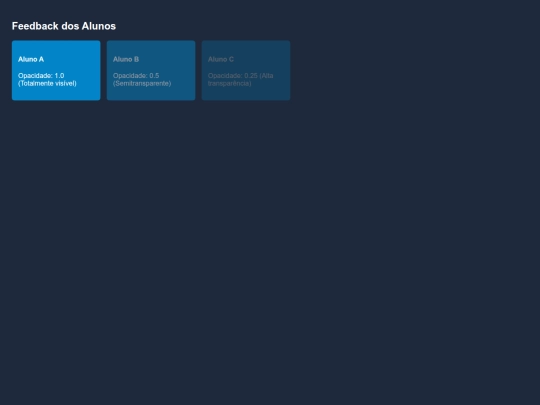Click the 'Aluno A' title text

tap(31, 59)
